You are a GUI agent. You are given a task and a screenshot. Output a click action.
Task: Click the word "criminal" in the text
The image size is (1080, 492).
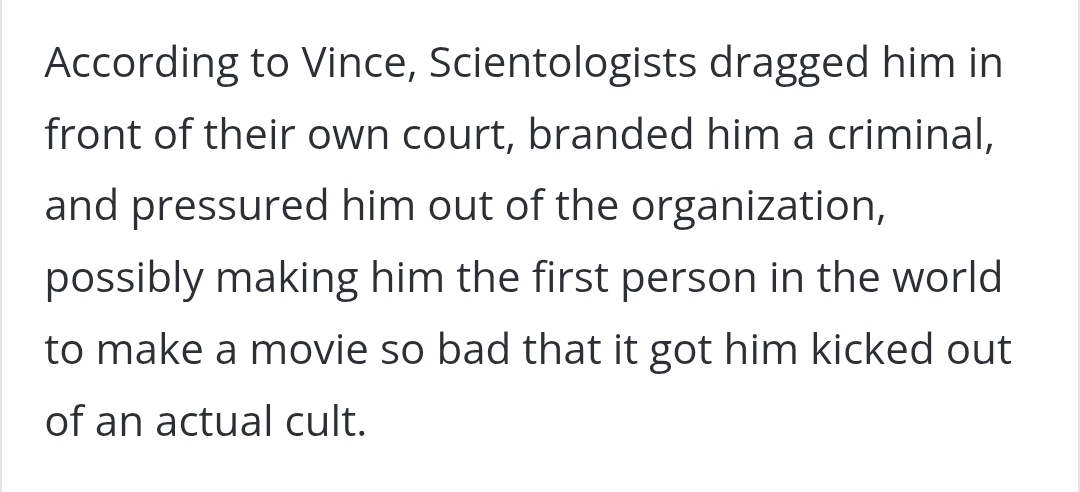(904, 136)
